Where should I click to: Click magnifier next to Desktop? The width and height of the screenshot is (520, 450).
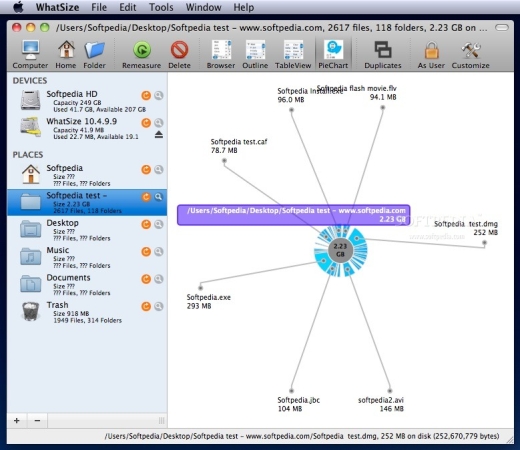(x=159, y=224)
